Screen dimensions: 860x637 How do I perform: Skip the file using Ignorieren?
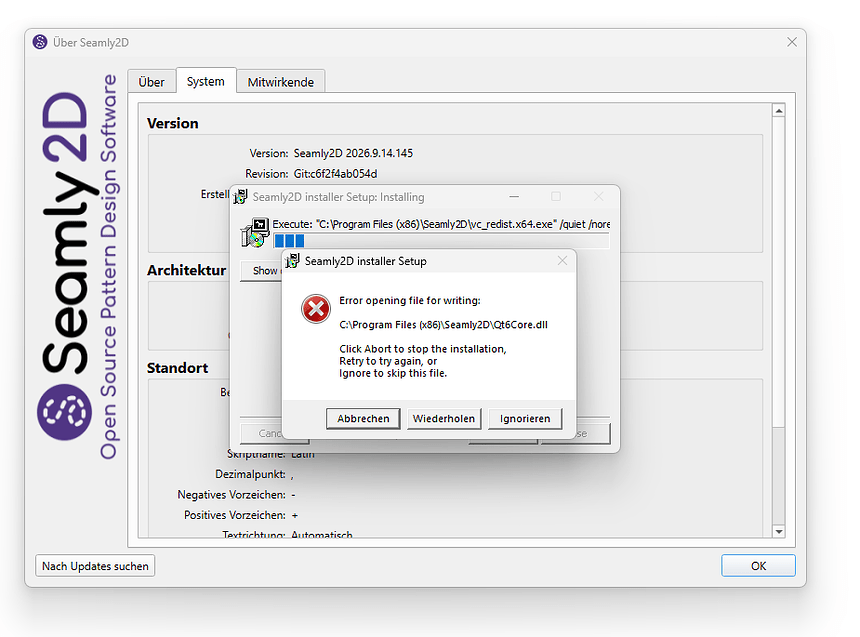click(525, 419)
